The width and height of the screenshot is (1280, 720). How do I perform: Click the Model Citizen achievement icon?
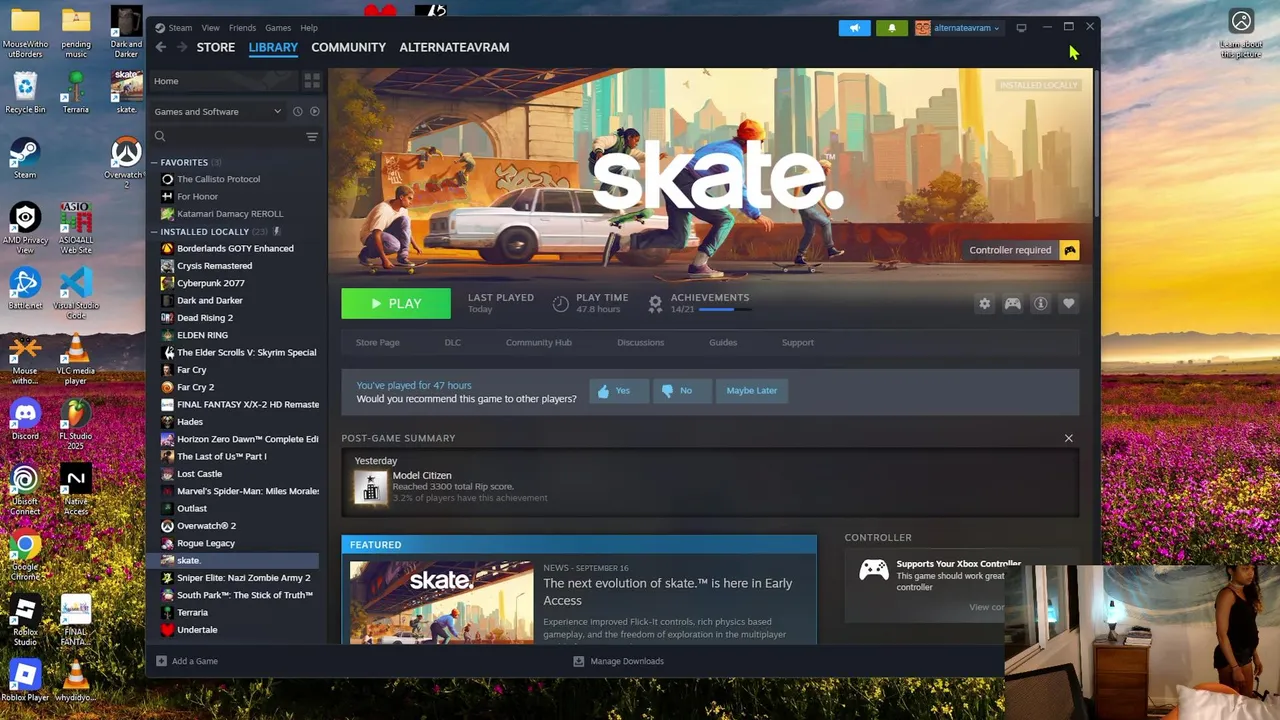point(371,487)
